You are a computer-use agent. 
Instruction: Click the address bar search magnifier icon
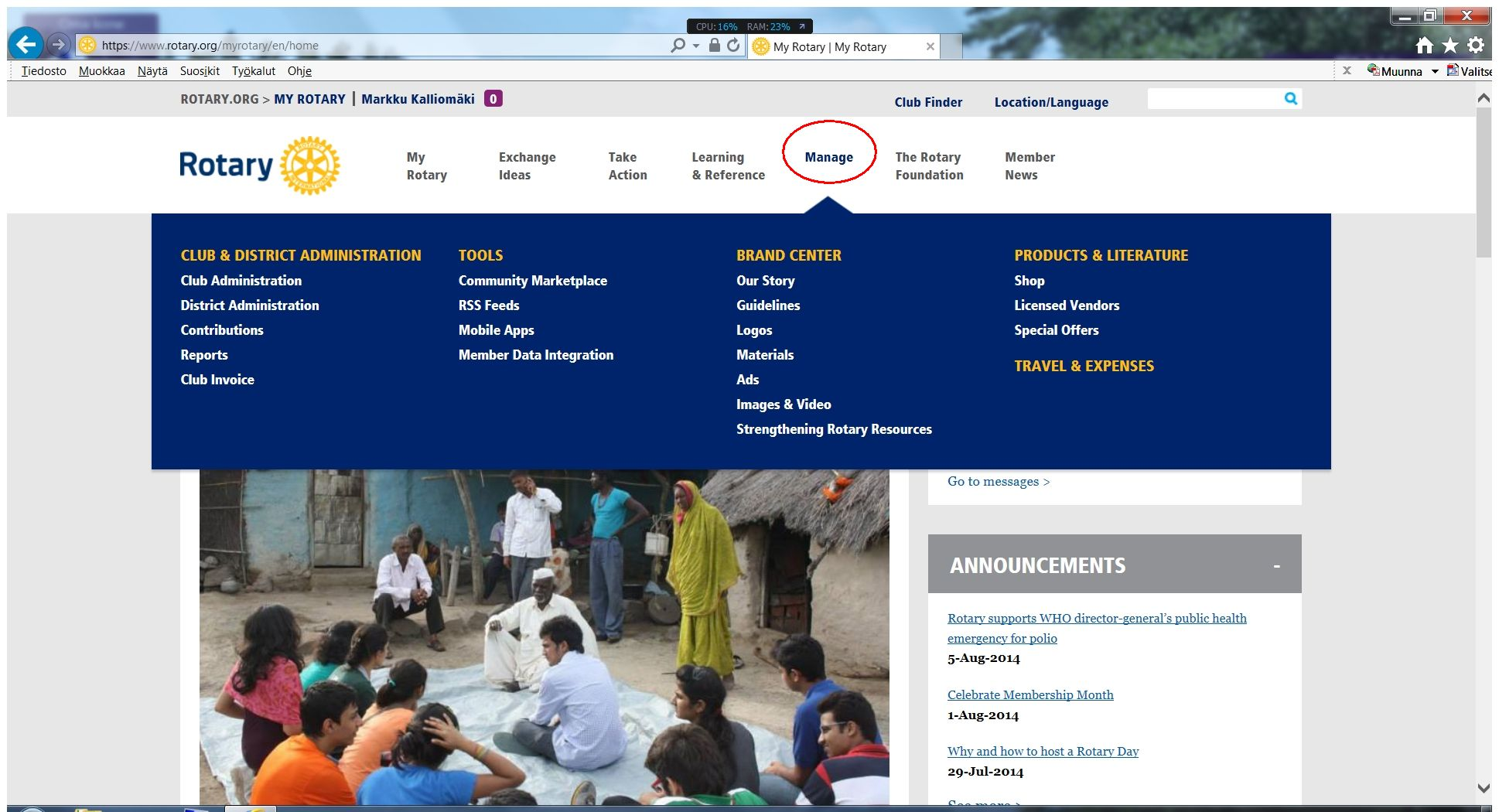coord(678,46)
